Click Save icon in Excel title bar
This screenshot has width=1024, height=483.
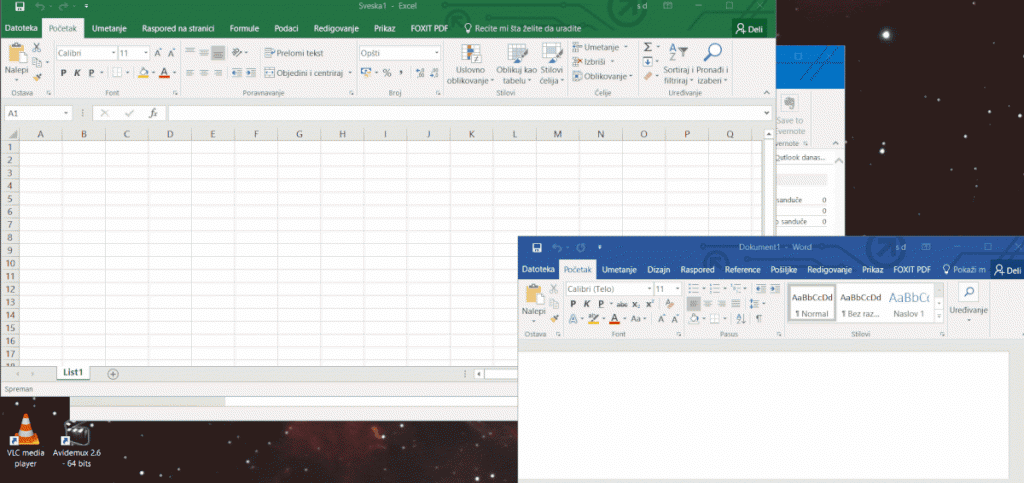[x=20, y=7]
